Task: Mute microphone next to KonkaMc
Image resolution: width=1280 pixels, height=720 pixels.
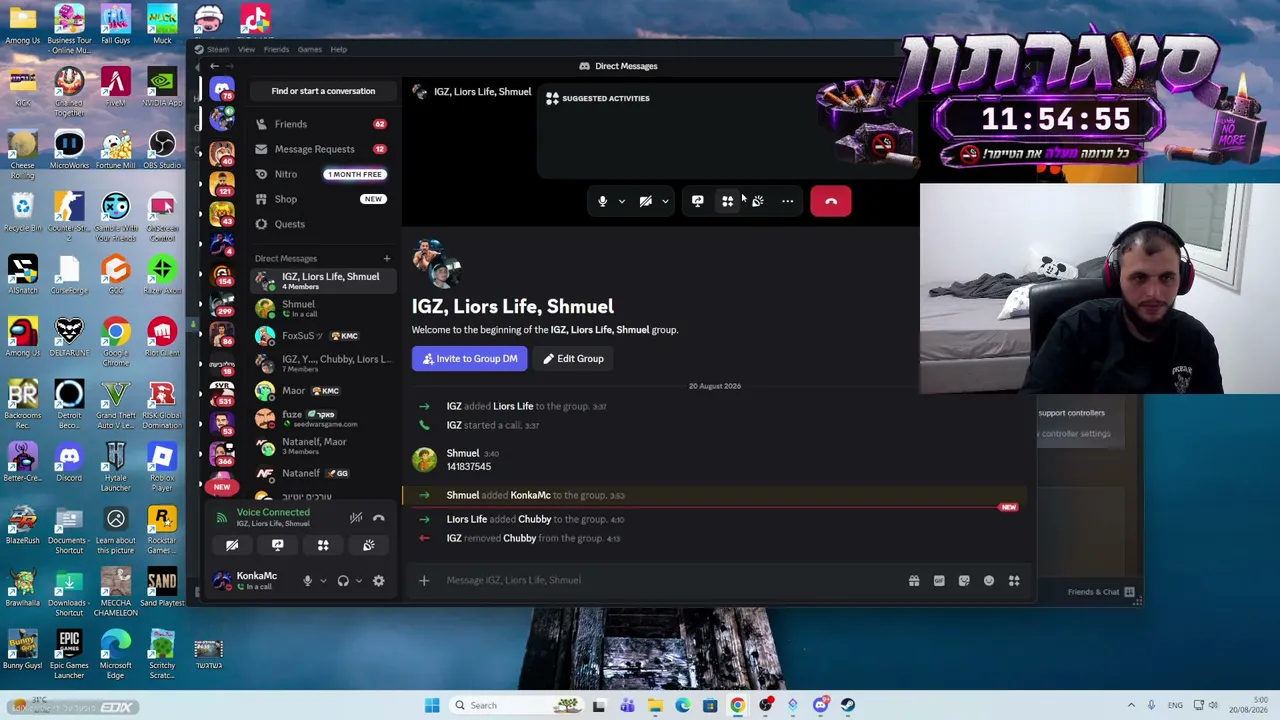Action: pos(307,580)
